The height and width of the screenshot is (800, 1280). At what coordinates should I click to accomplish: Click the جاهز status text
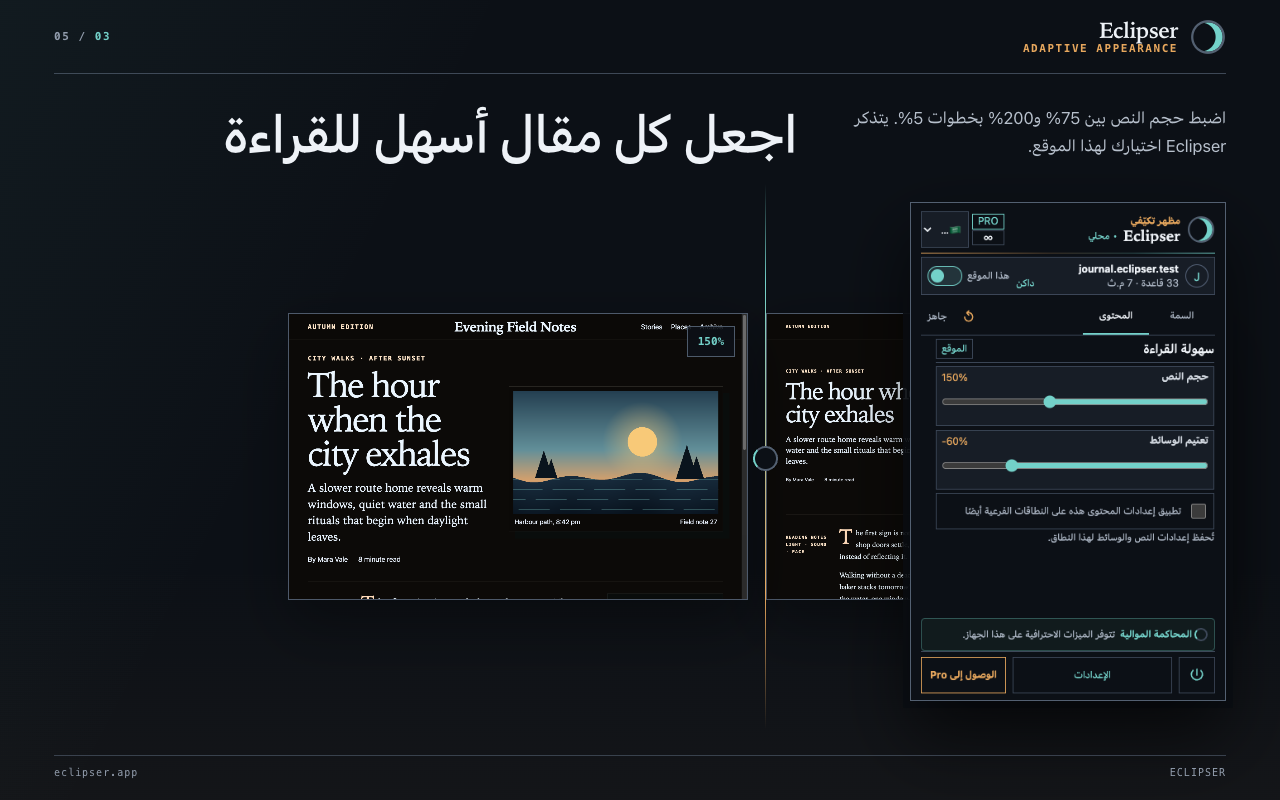pos(936,316)
